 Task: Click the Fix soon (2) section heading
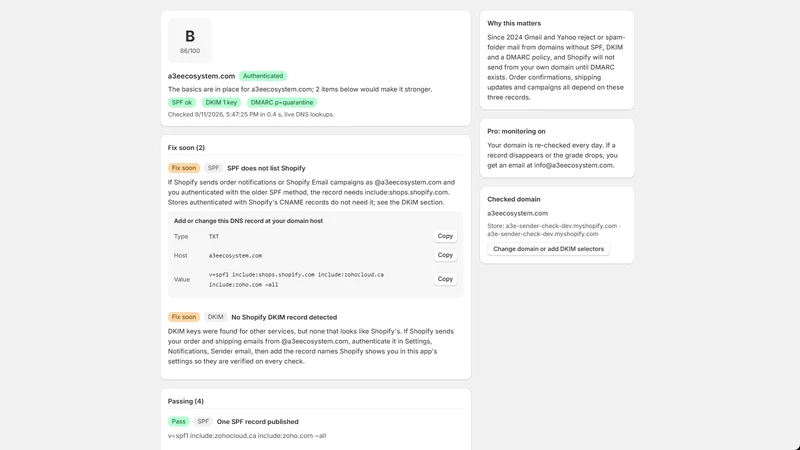point(186,147)
